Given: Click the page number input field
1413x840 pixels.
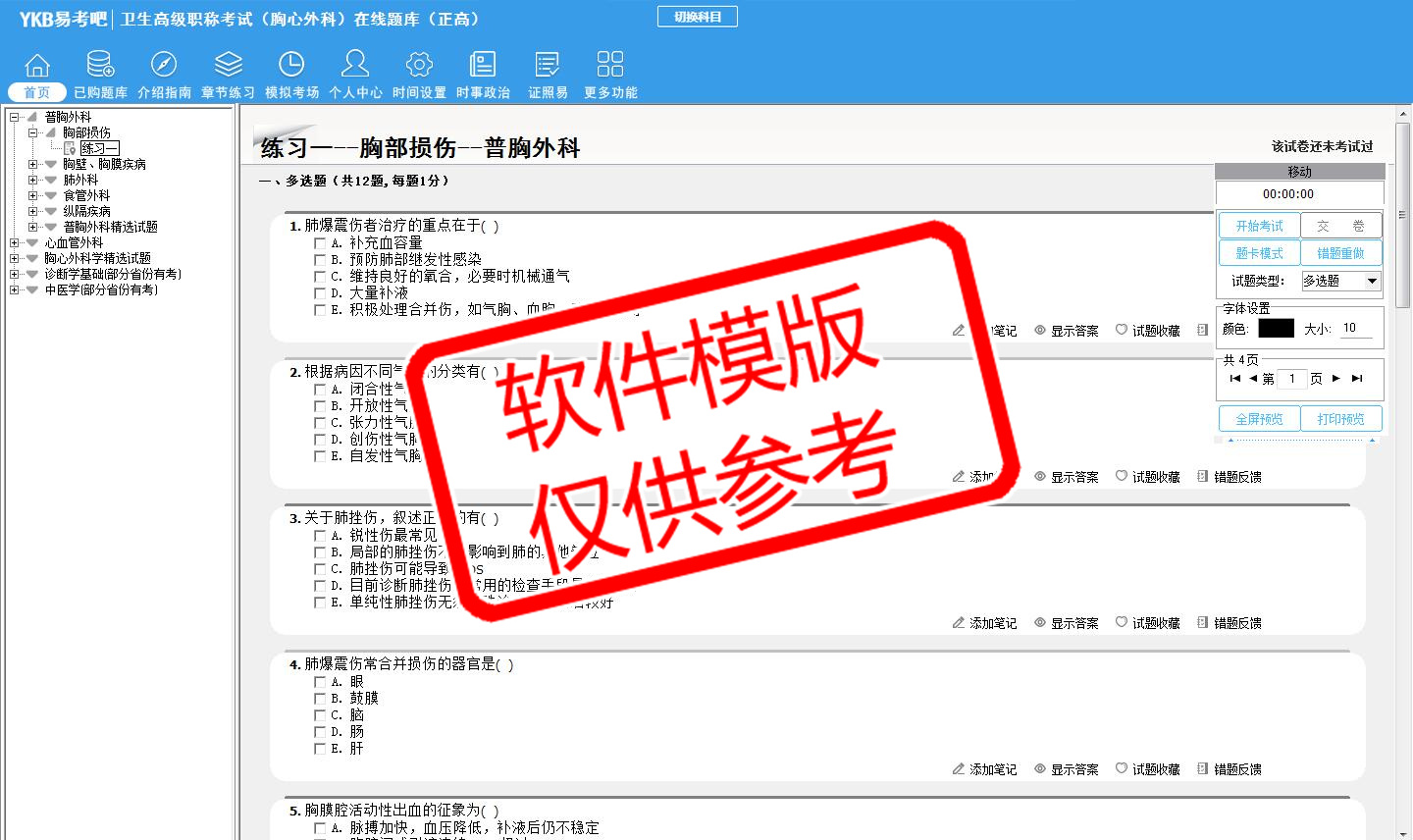Looking at the screenshot, I should [x=1292, y=379].
